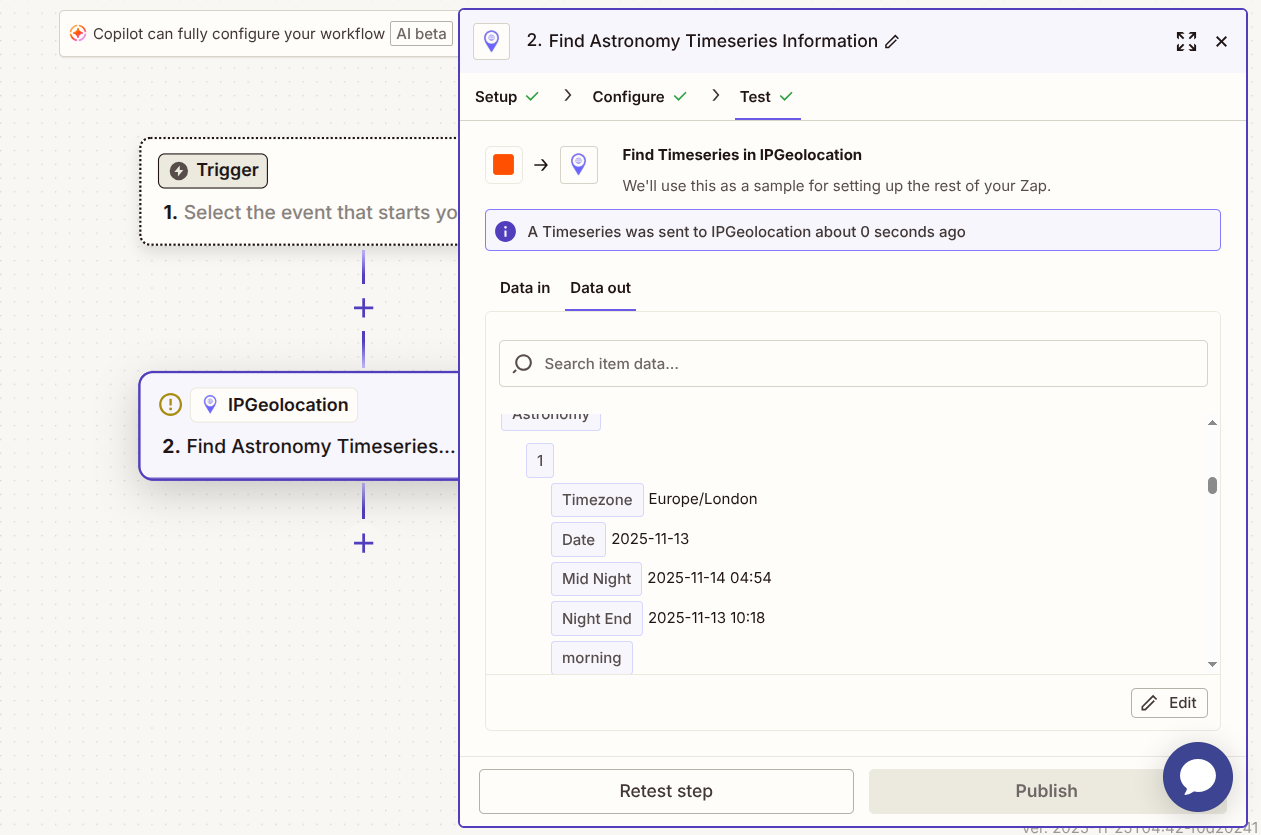
Task: Click the Retest step button
Action: 666,791
